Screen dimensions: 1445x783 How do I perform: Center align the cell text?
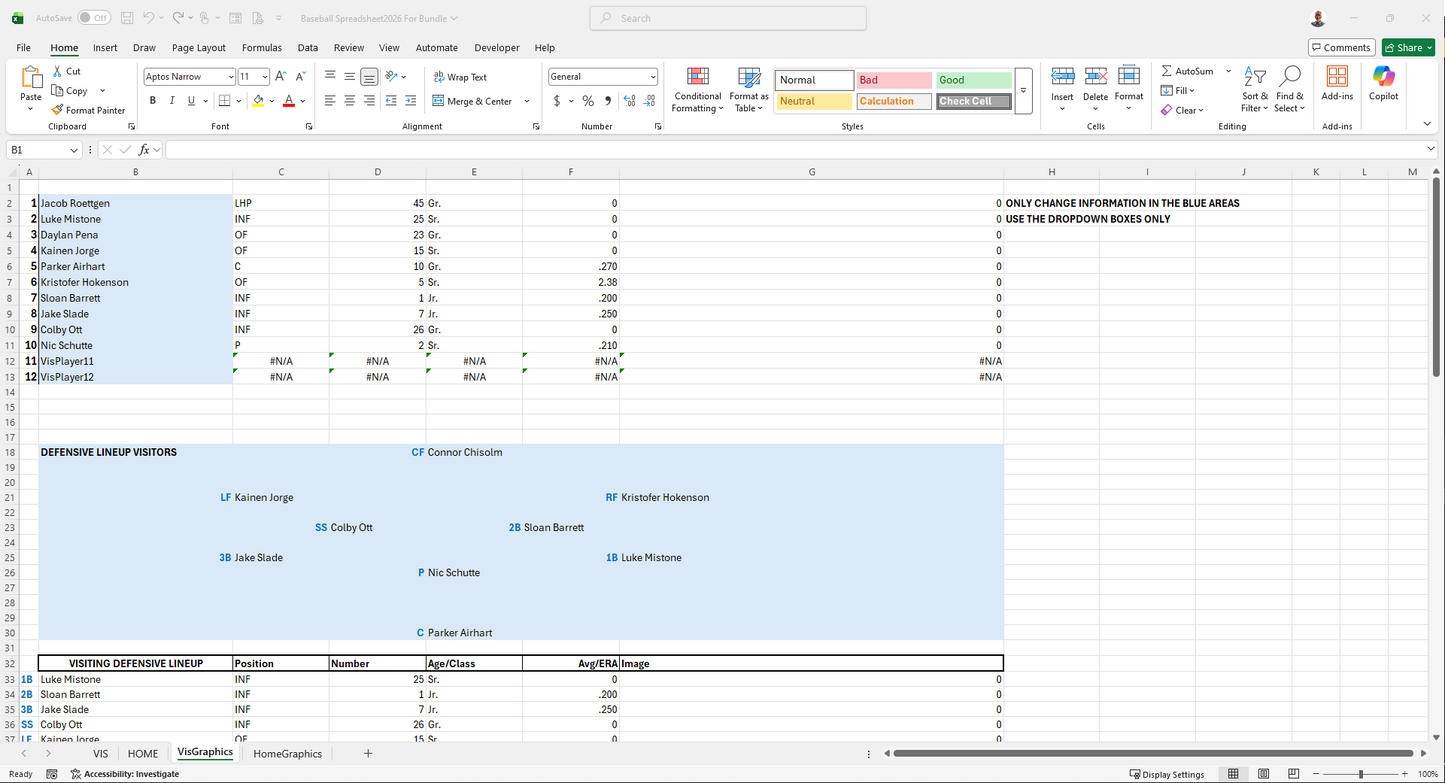[x=349, y=101]
